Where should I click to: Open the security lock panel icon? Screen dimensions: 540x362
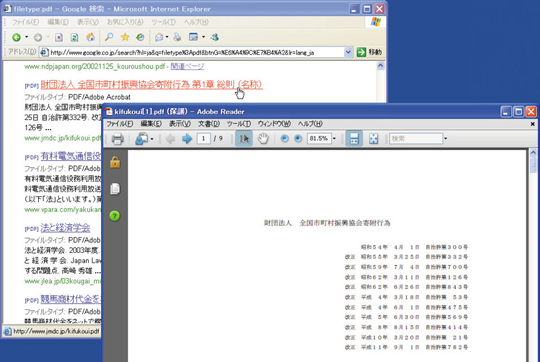pos(115,162)
